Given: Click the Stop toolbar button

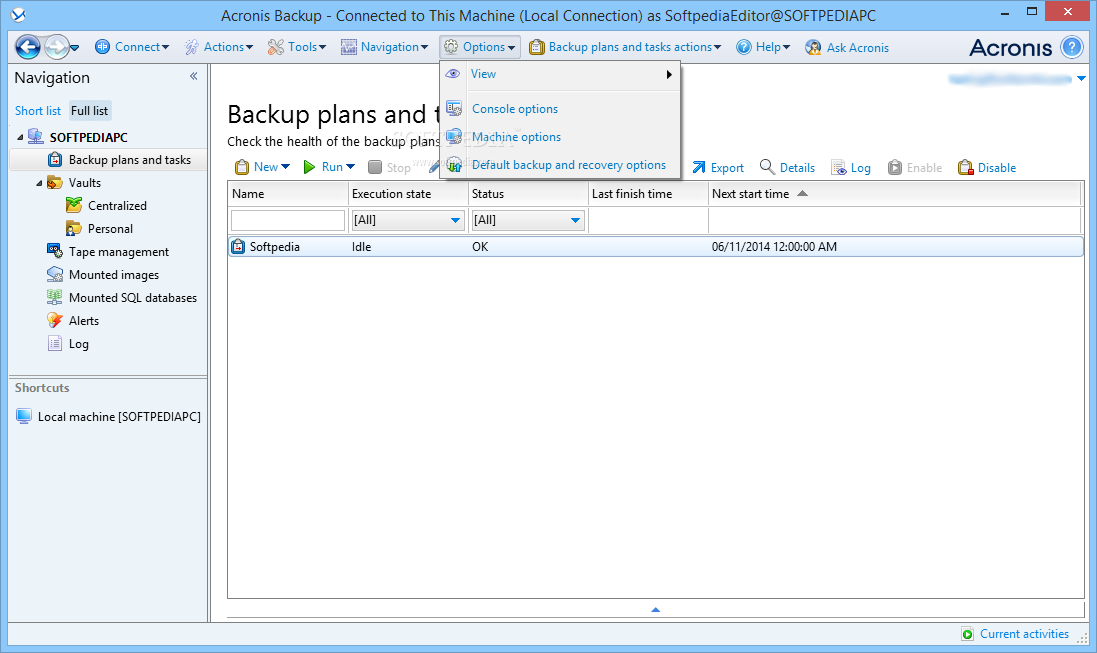Looking at the screenshot, I should (x=390, y=167).
